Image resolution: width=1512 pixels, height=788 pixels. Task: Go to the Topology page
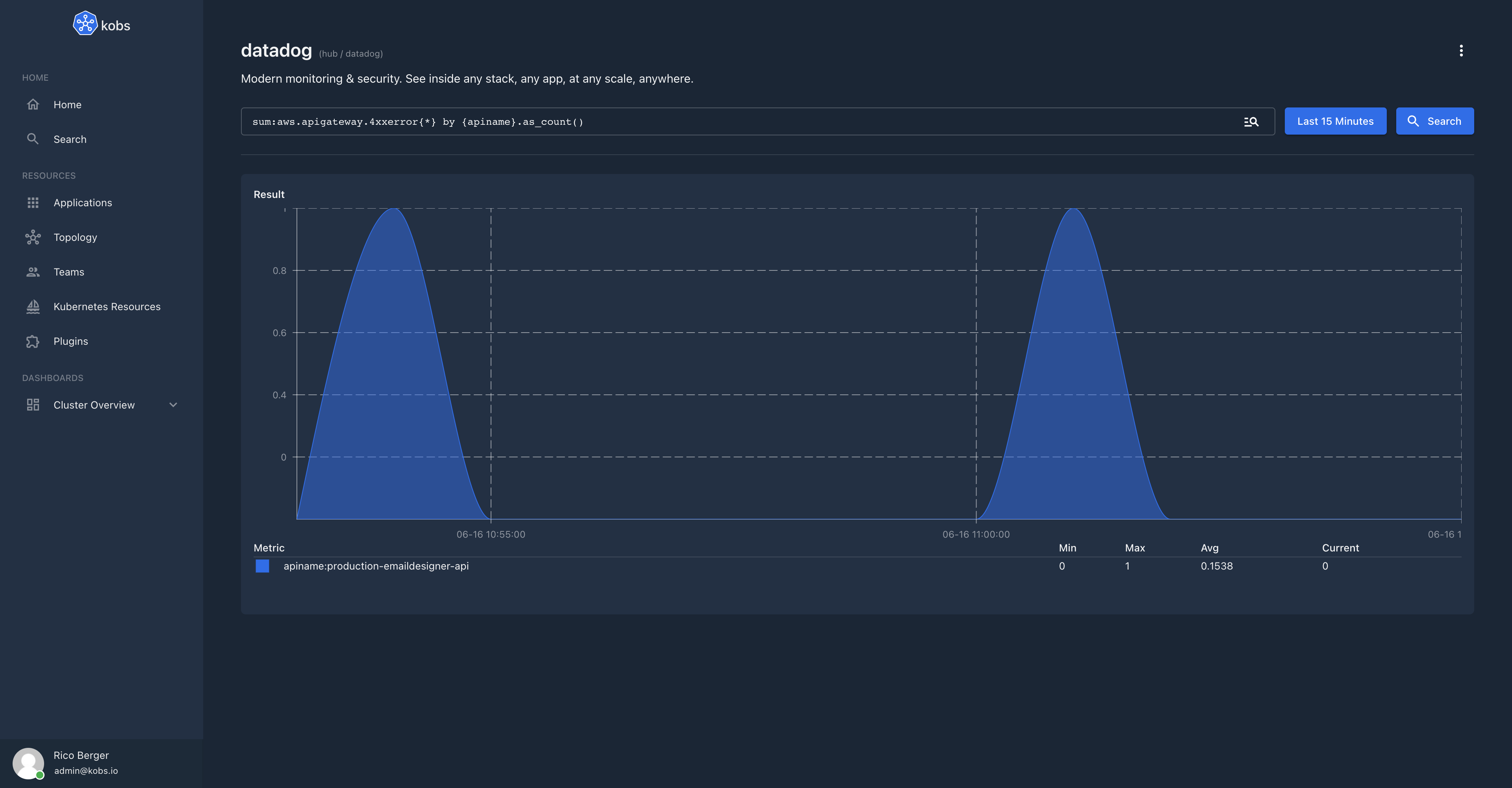tap(75, 237)
